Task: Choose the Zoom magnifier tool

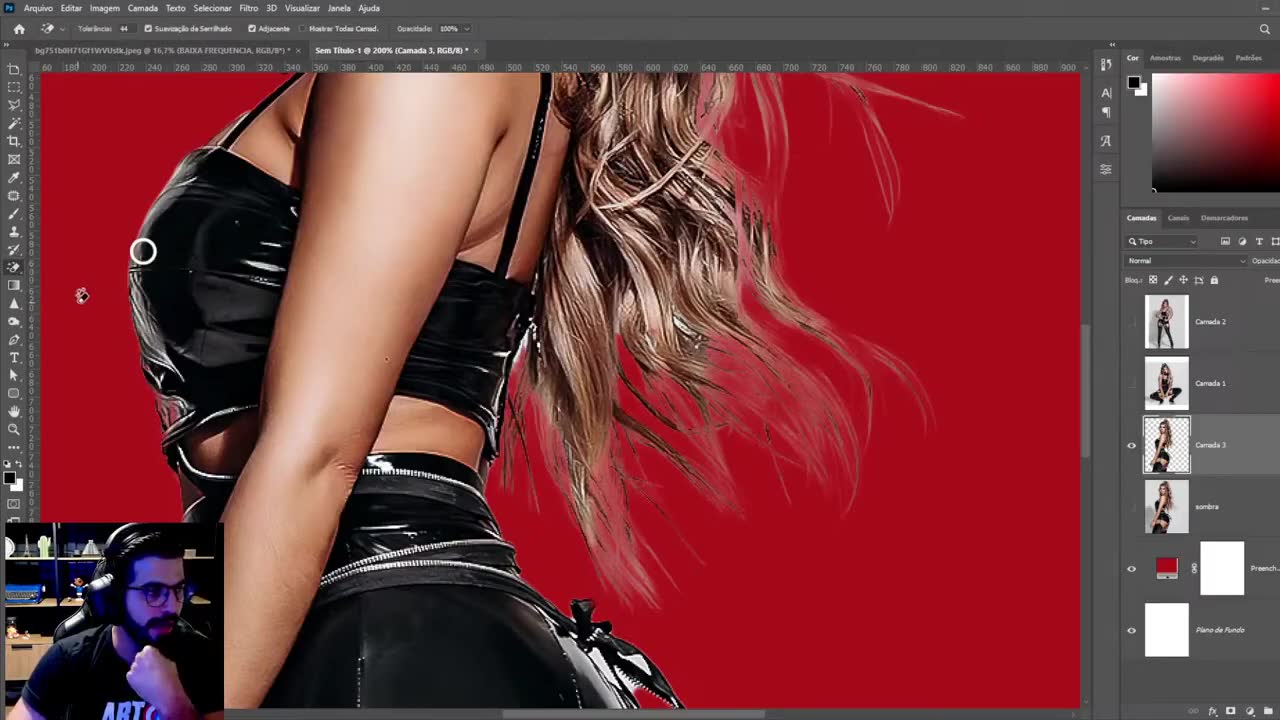Action: [14, 429]
